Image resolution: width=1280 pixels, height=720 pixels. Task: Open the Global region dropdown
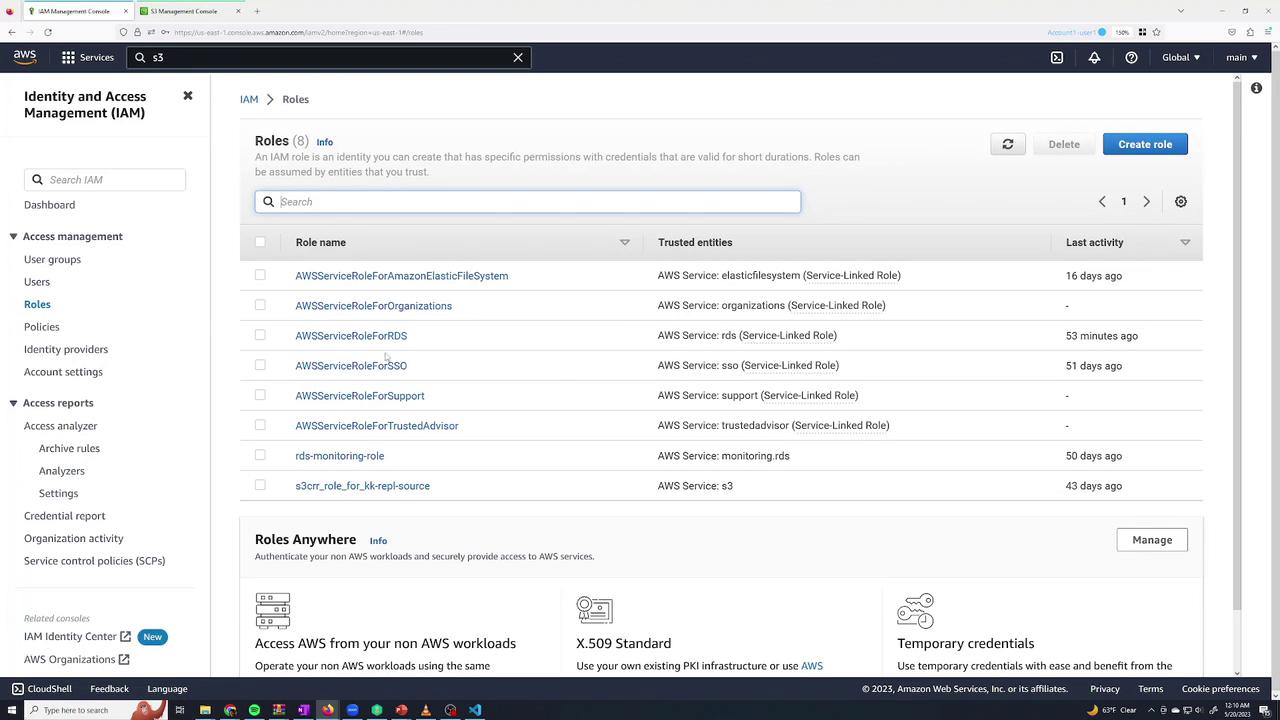(x=1180, y=57)
